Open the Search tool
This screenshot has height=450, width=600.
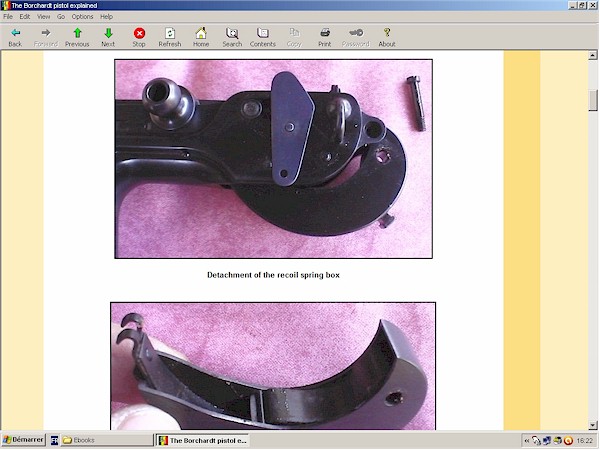(x=232, y=37)
